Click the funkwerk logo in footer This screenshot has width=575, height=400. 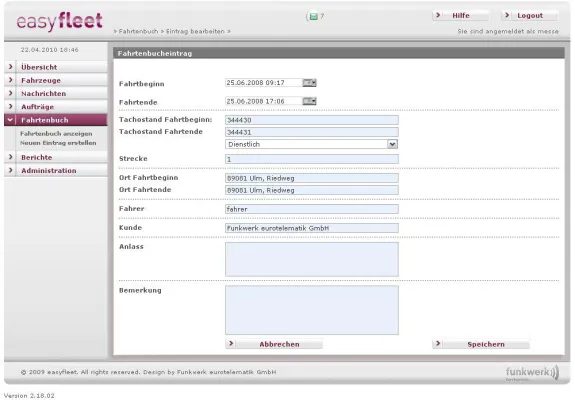pos(532,373)
